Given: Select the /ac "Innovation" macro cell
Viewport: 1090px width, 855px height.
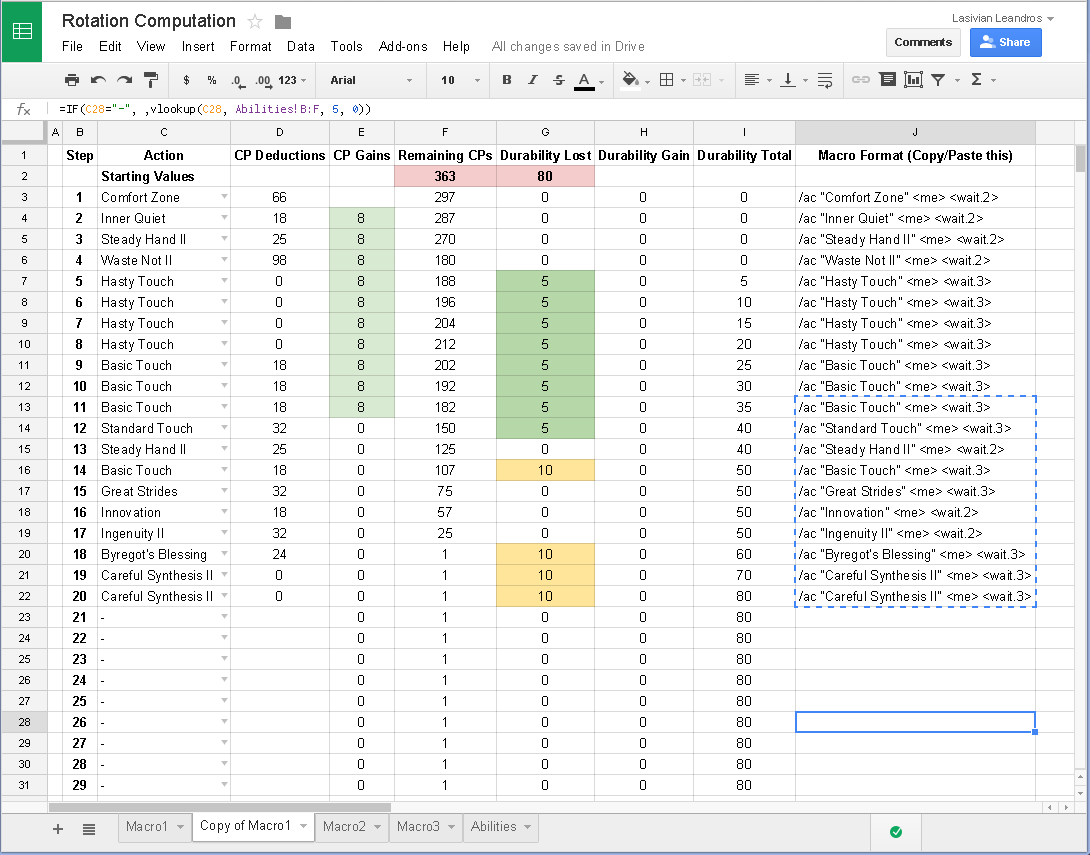Looking at the screenshot, I should coord(915,512).
